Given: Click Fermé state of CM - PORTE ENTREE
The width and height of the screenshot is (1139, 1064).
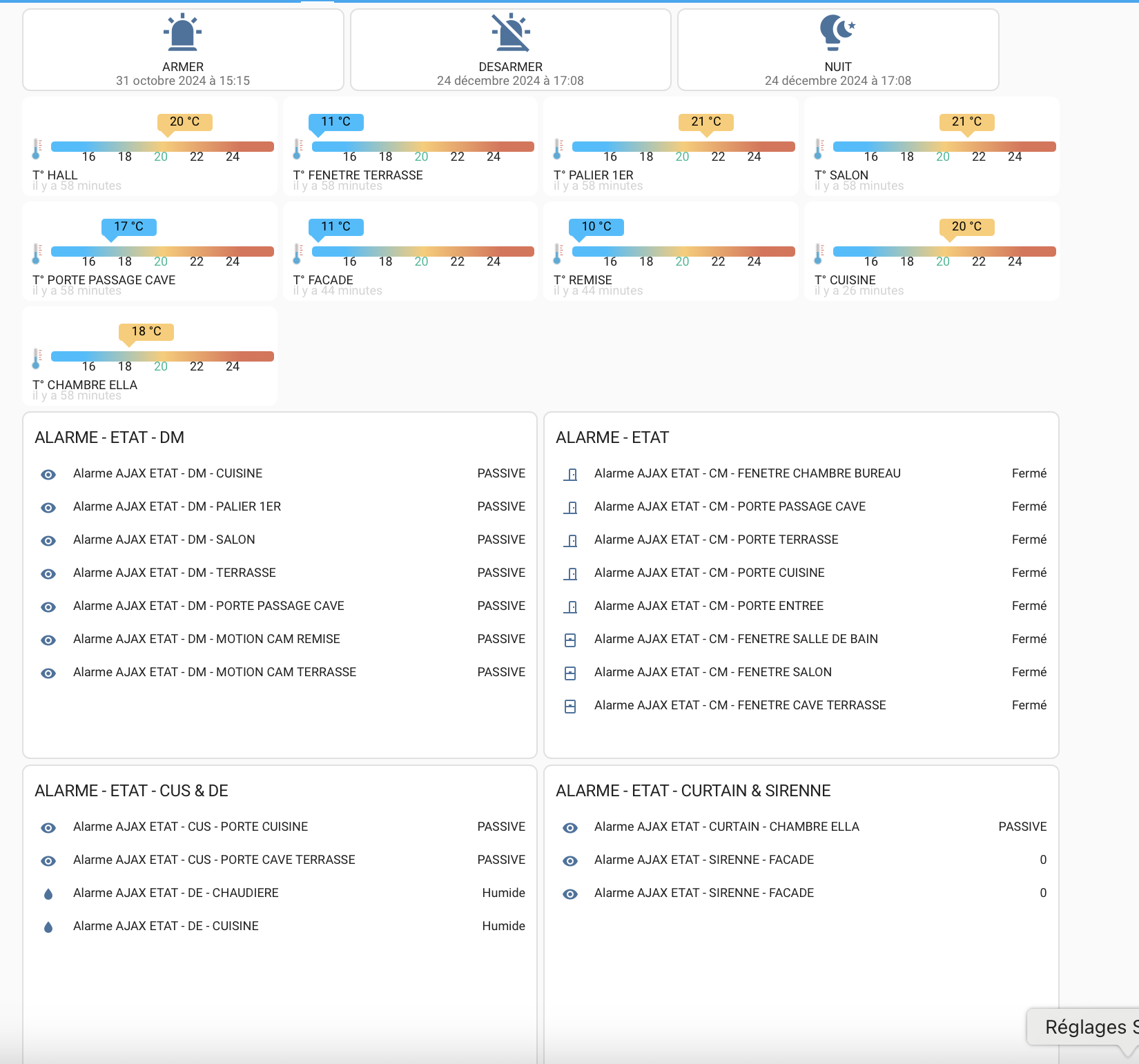Looking at the screenshot, I should click(1029, 606).
